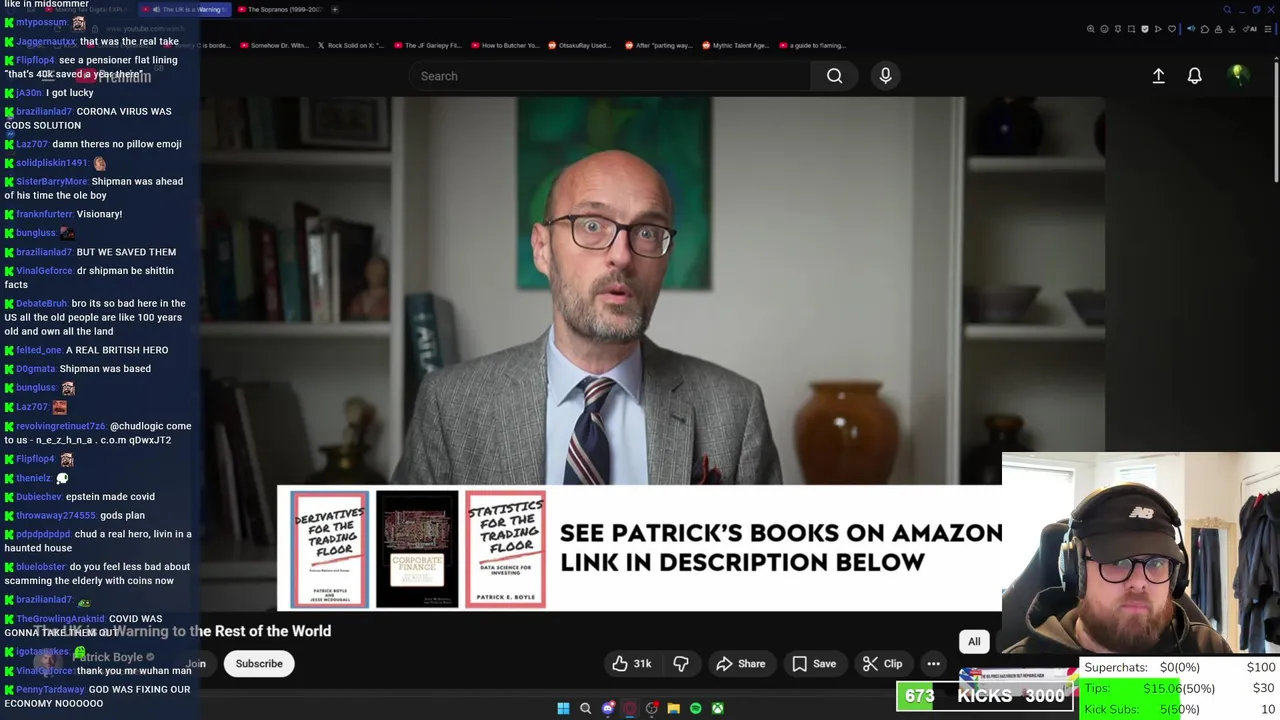
Task: Dislike the video with thumbs down
Action: (681, 664)
